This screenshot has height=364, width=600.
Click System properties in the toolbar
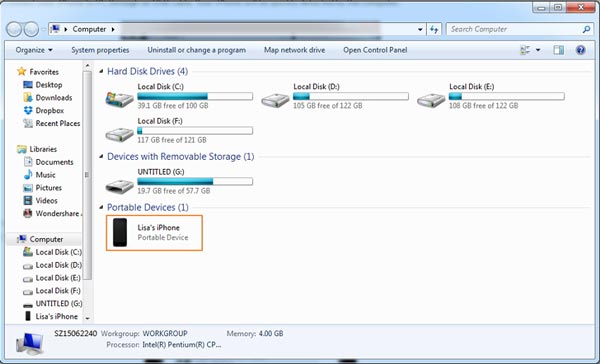[x=100, y=50]
